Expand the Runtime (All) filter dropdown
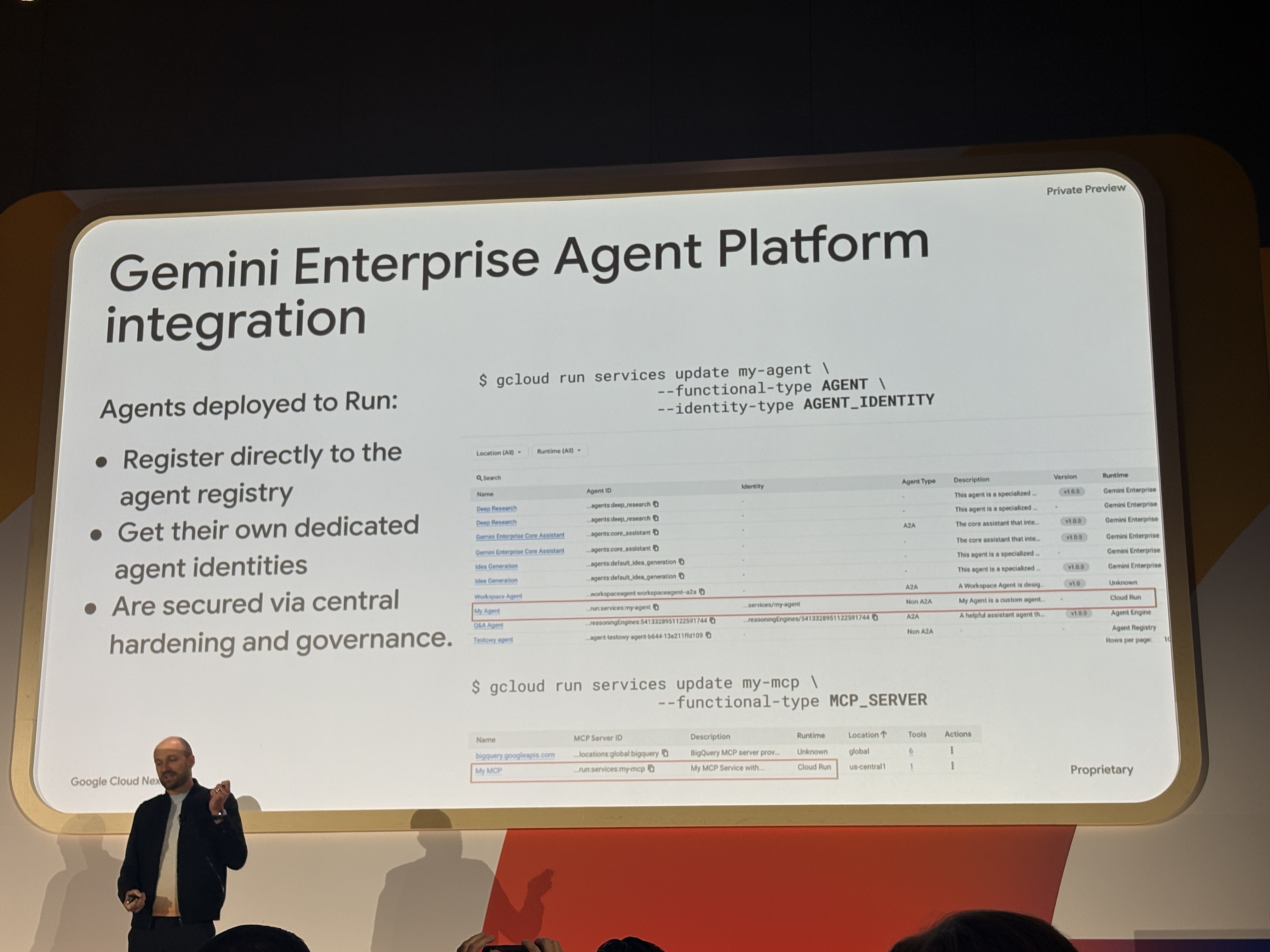Screen dimensions: 1270x952 [x=558, y=451]
